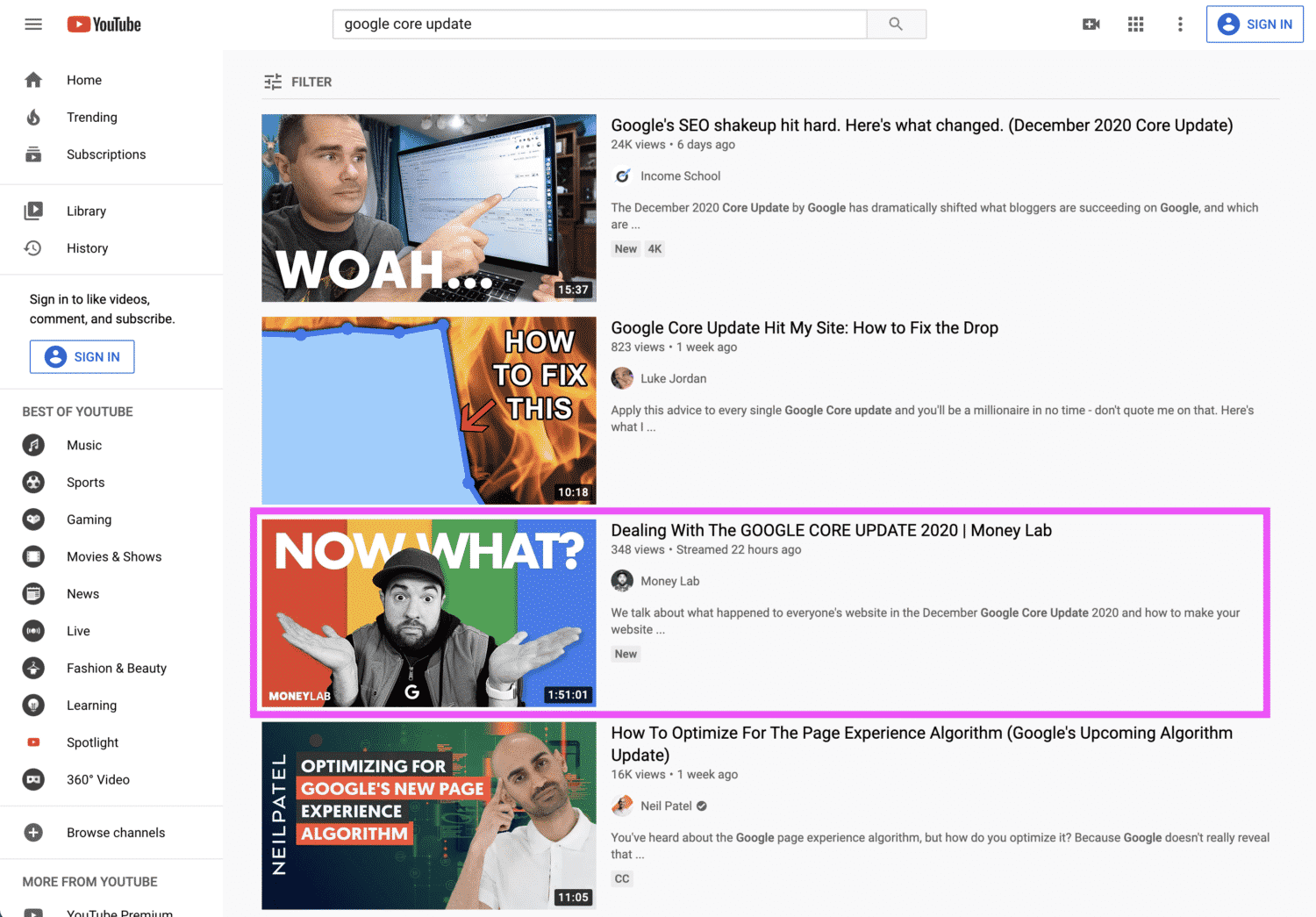This screenshot has width=1316, height=917.
Task: Click the Movies & Shows icon
Action: click(x=33, y=556)
